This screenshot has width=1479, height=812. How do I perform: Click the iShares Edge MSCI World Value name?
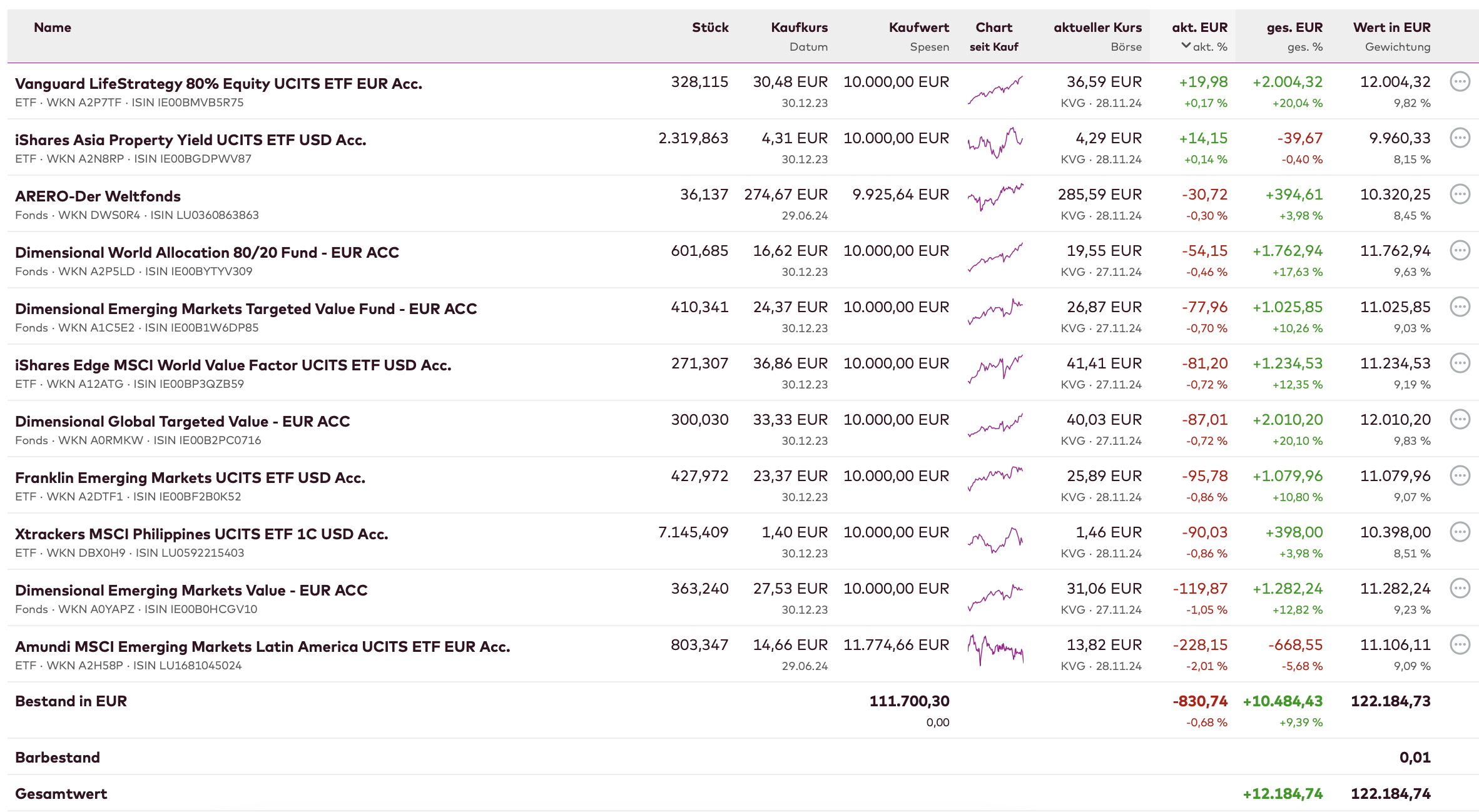(x=233, y=365)
